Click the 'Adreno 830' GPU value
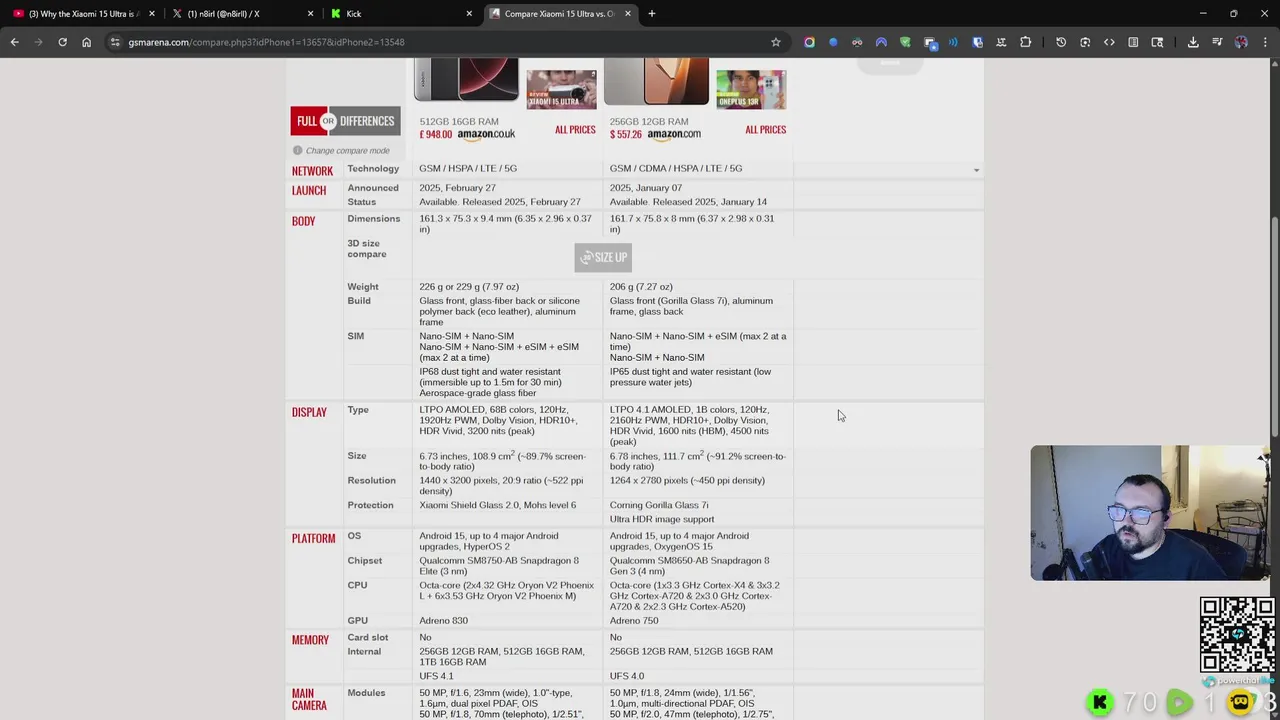 pos(443,621)
